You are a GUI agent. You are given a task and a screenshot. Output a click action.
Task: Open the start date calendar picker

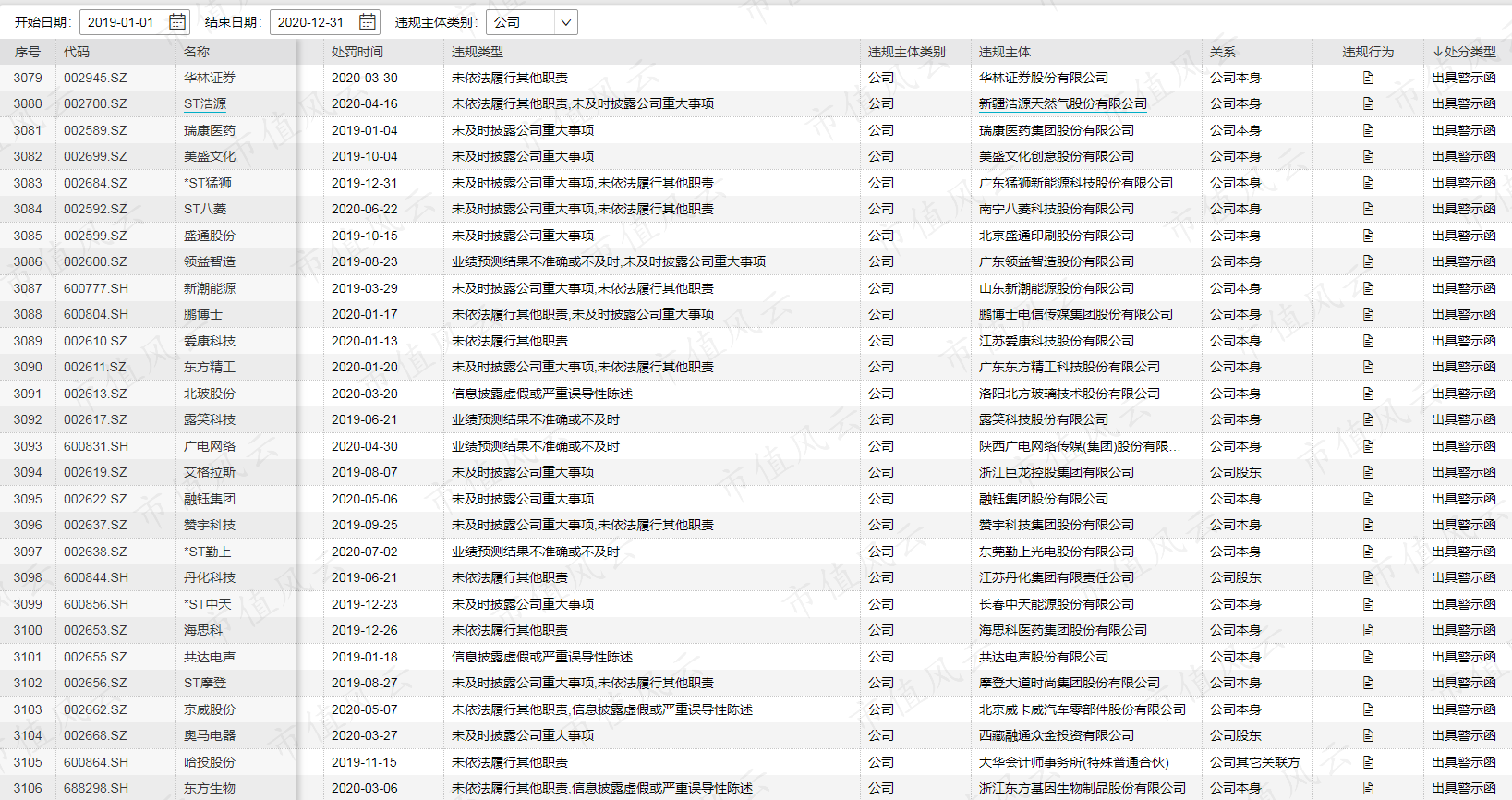(177, 21)
